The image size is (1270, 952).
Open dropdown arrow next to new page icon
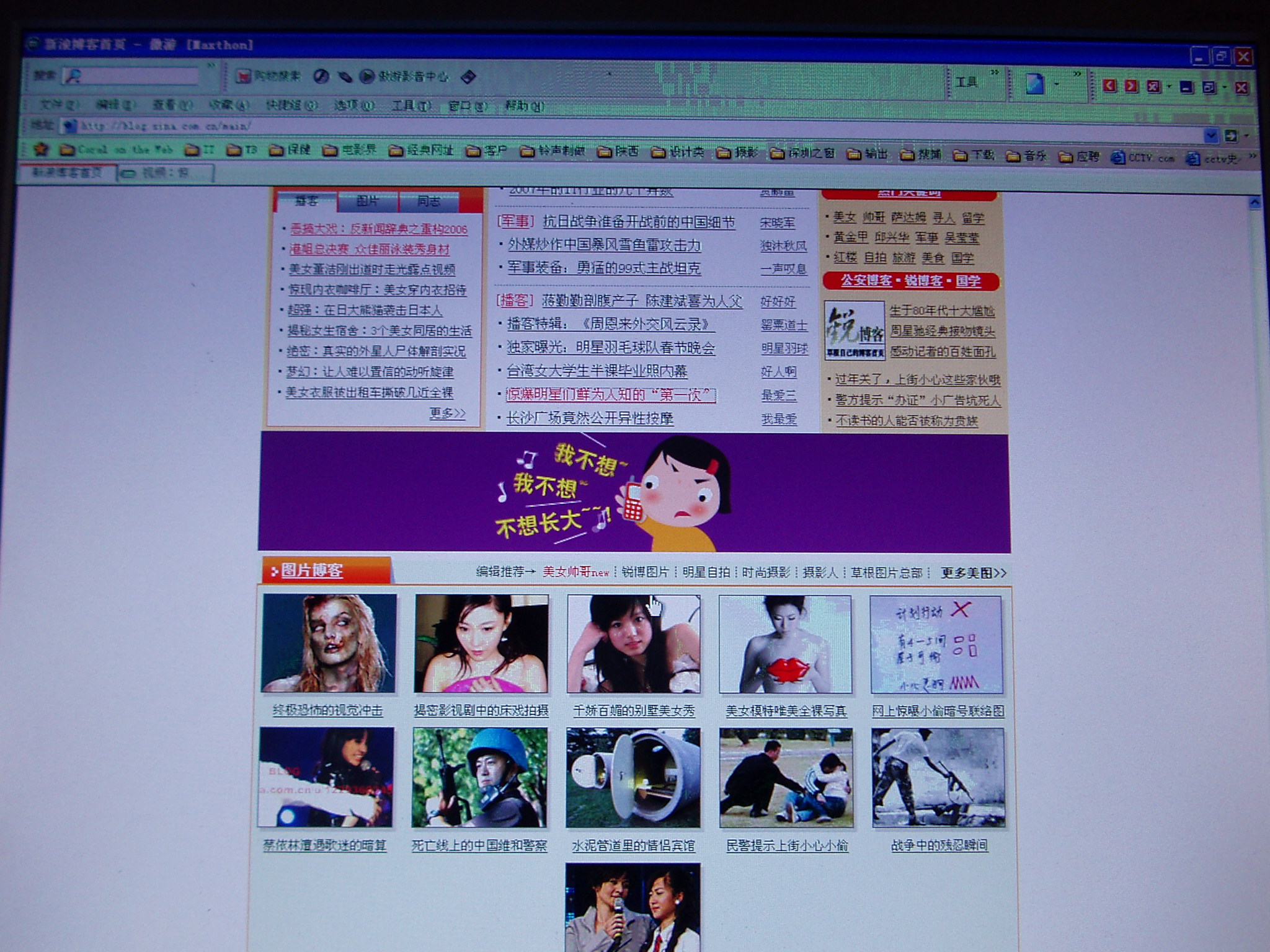[x=1057, y=84]
